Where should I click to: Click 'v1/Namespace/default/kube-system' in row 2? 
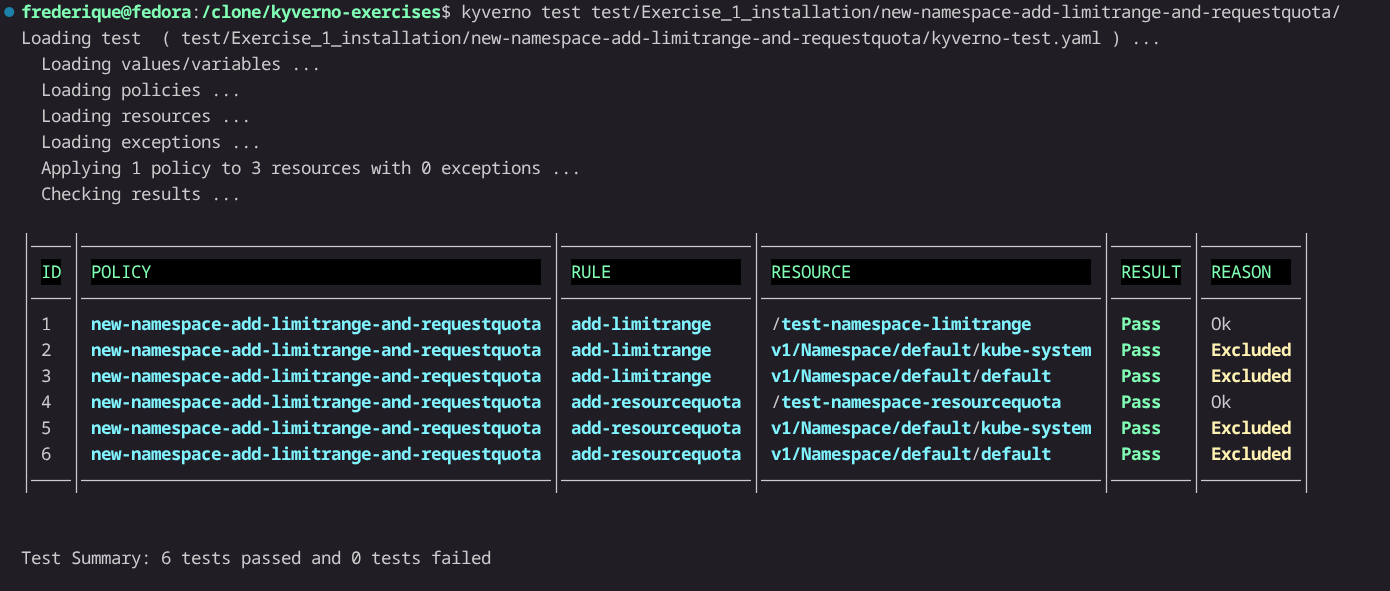pos(931,350)
